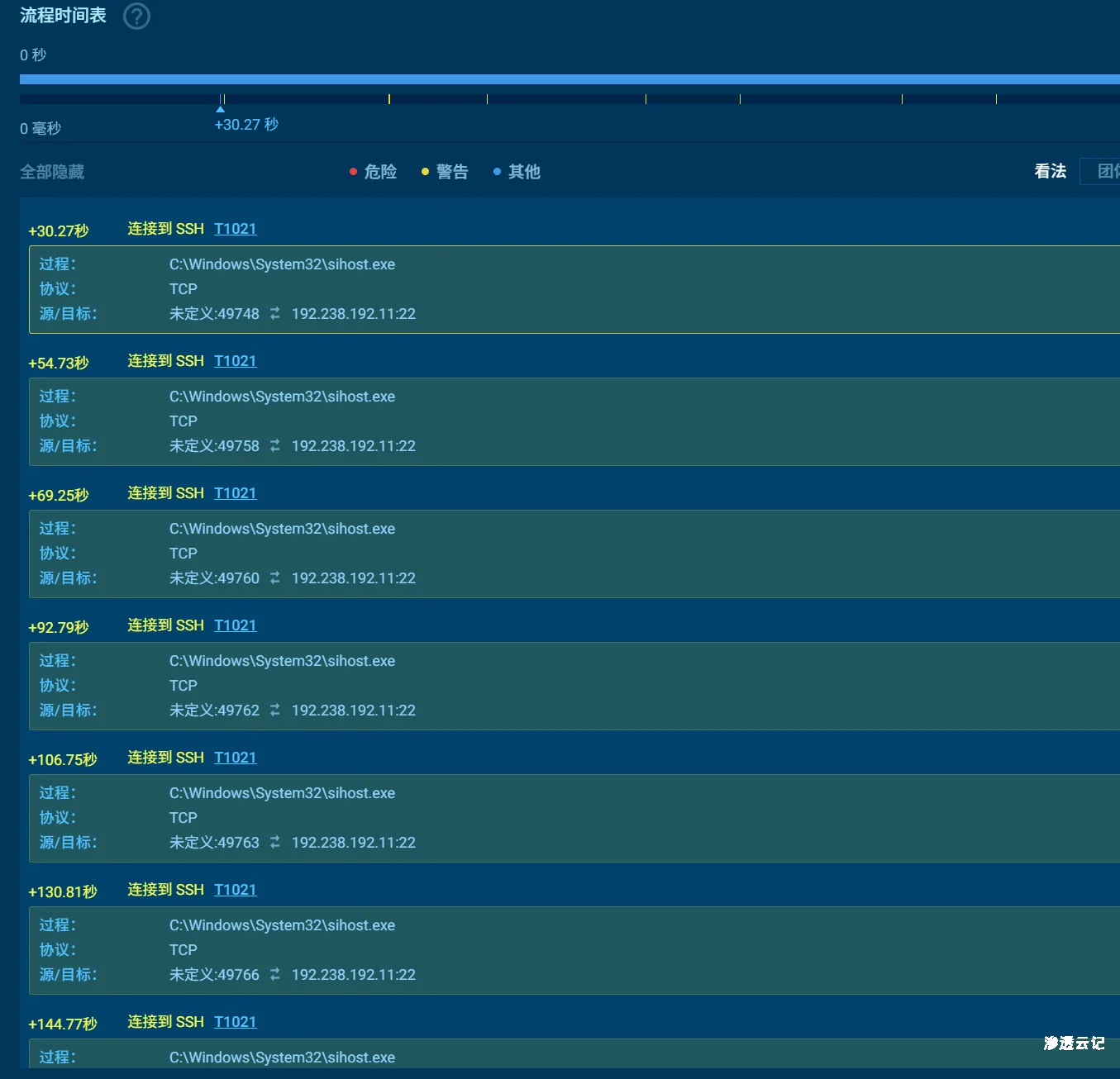The height and width of the screenshot is (1079, 1120).
Task: Click the swap arrows icon next to port 49763
Action: (x=275, y=843)
